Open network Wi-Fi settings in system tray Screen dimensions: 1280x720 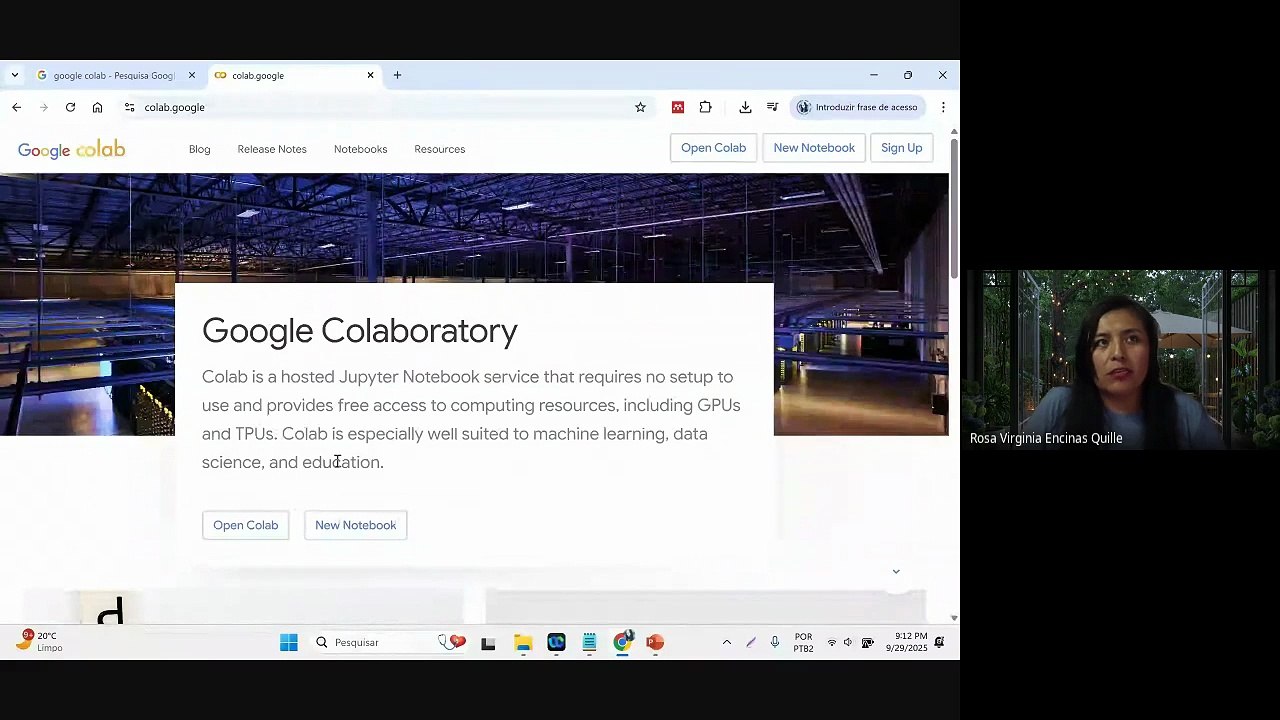pos(831,642)
